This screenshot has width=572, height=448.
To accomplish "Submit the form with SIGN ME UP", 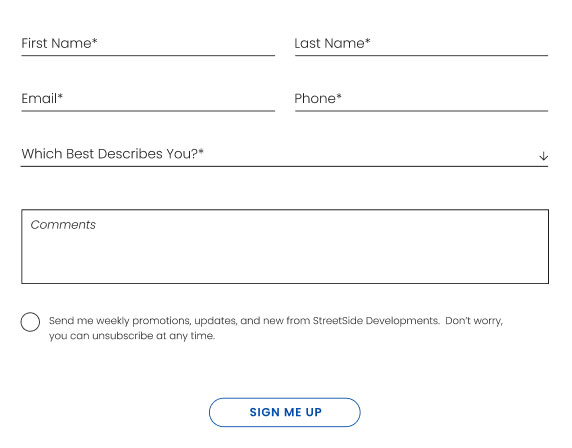I will (285, 412).
